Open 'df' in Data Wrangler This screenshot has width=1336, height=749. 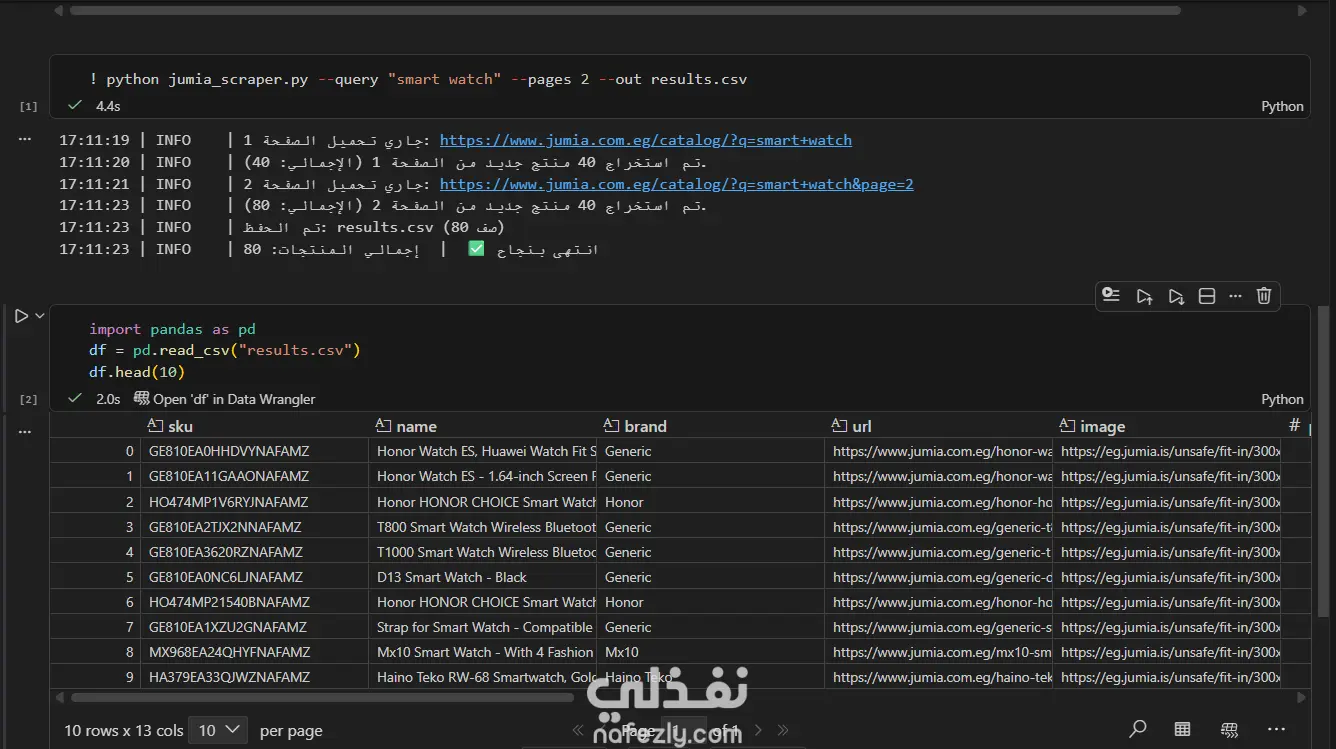[x=224, y=399]
